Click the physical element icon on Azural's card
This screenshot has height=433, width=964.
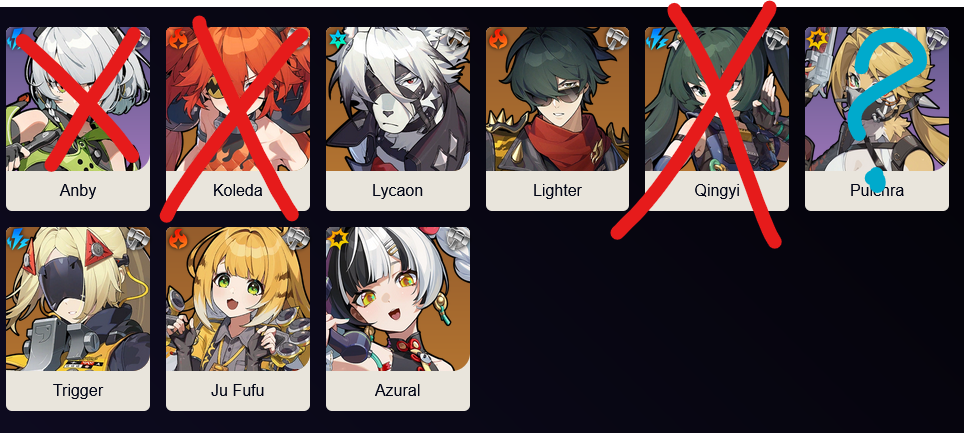338,239
